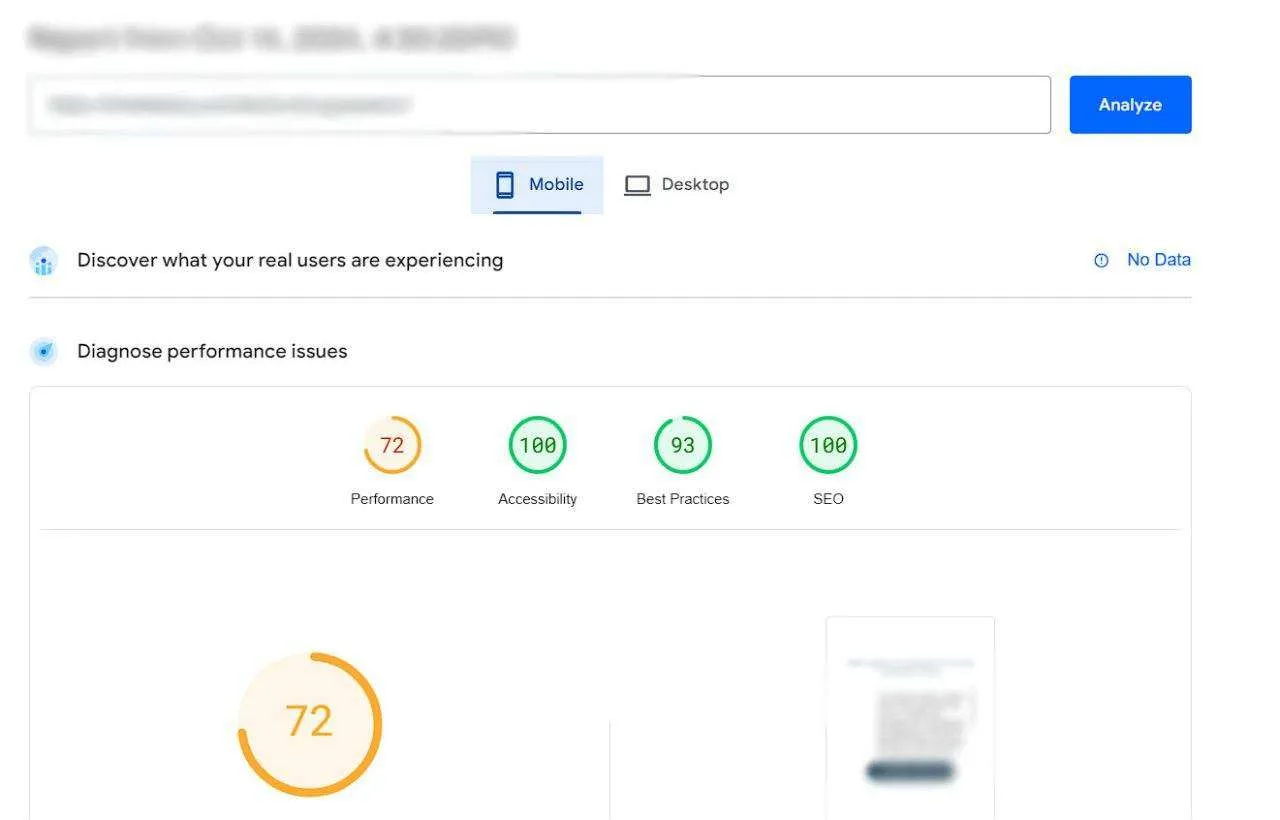Viewport: 1280px width, 820px height.
Task: Open the No Data link
Action: pos(1159,259)
